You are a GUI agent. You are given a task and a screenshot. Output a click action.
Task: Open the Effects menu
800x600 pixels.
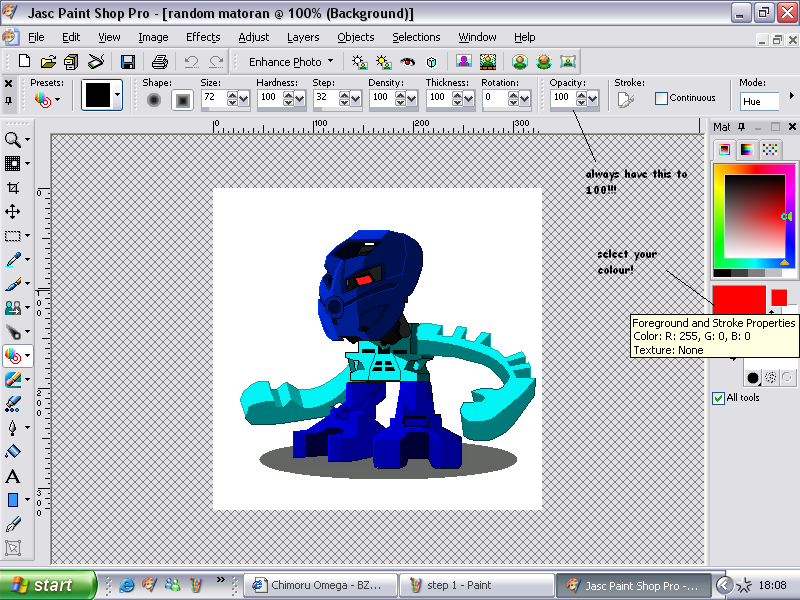pos(203,37)
